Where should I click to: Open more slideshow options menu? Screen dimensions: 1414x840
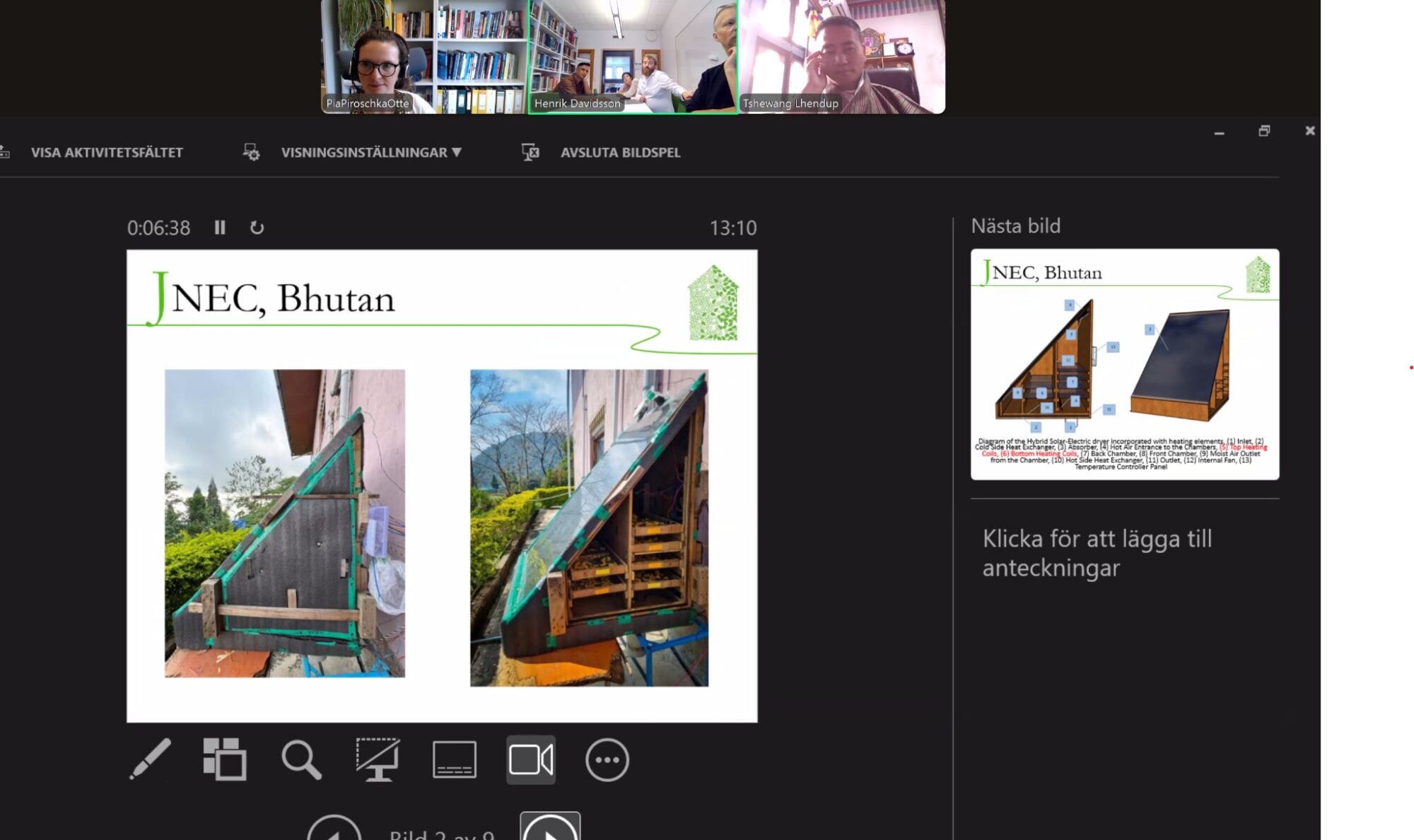pyautogui.click(x=607, y=759)
